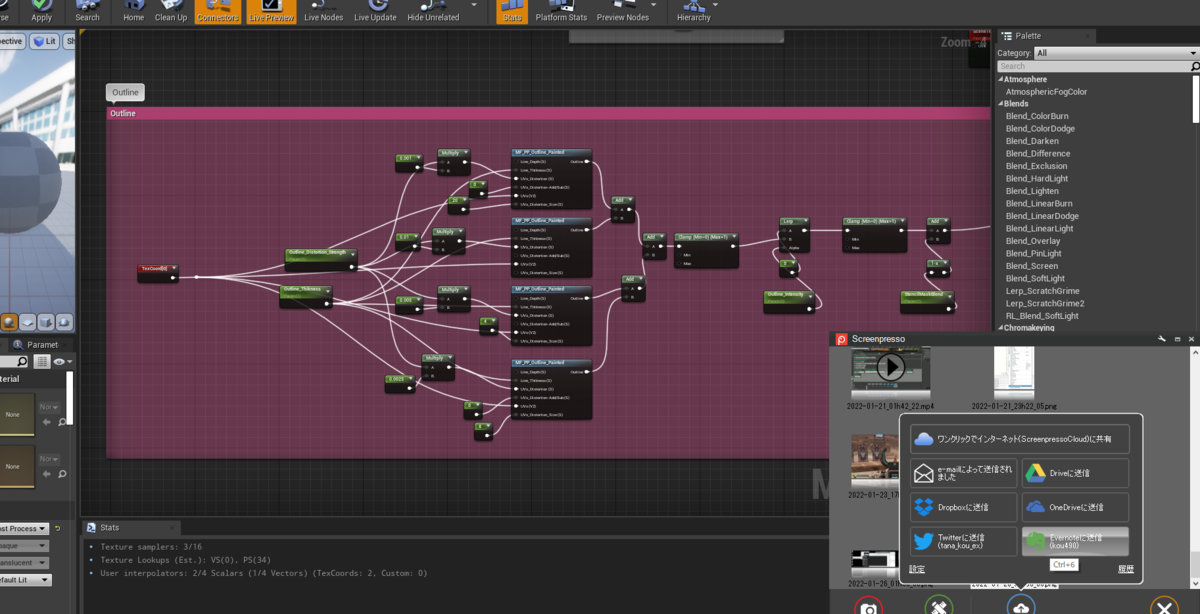The height and width of the screenshot is (614, 1200).
Task: Open the Palette Category All dropdown
Action: [1115, 53]
